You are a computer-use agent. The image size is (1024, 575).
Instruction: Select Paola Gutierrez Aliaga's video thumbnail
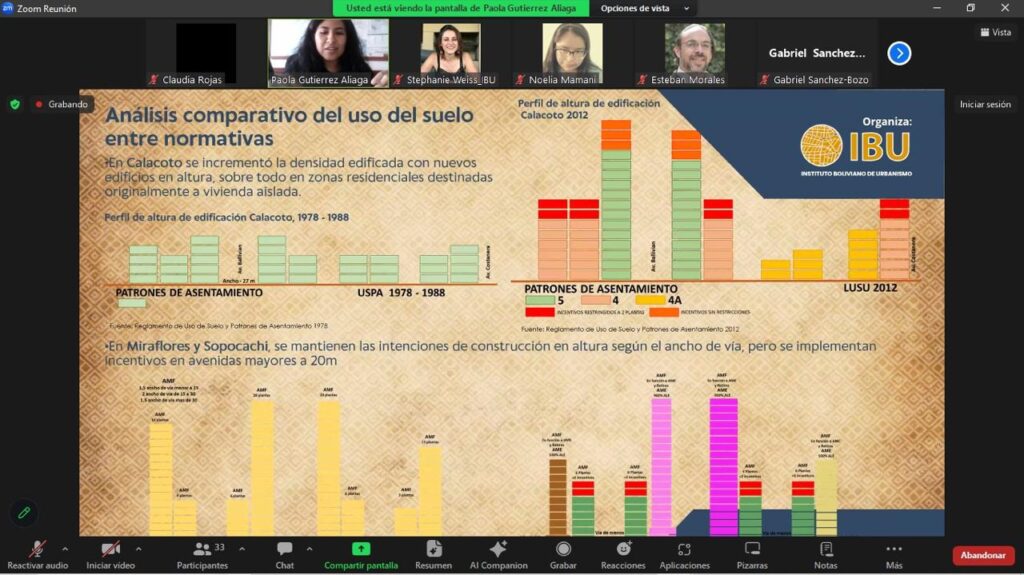pos(328,53)
